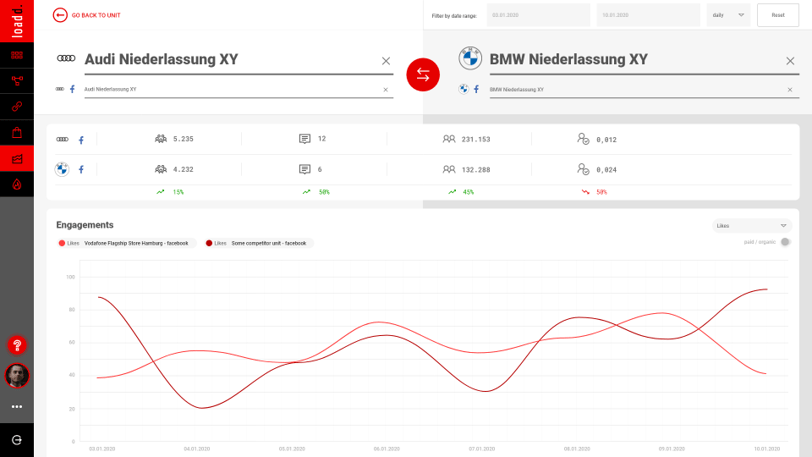The width and height of the screenshot is (812, 457).
Task: Click the Engagements section heading
Action: [x=85, y=225]
